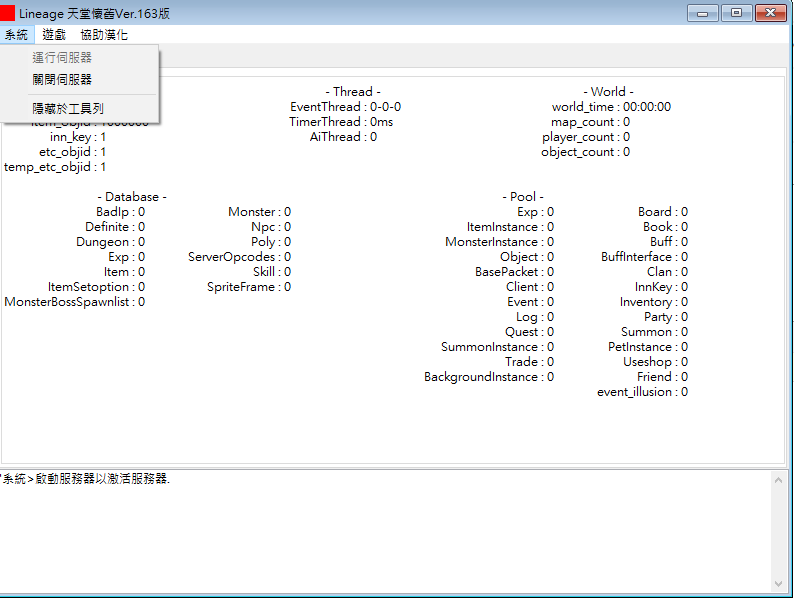This screenshot has height=601, width=794.
Task: Click the log scrollbar track
Action: click(x=778, y=532)
